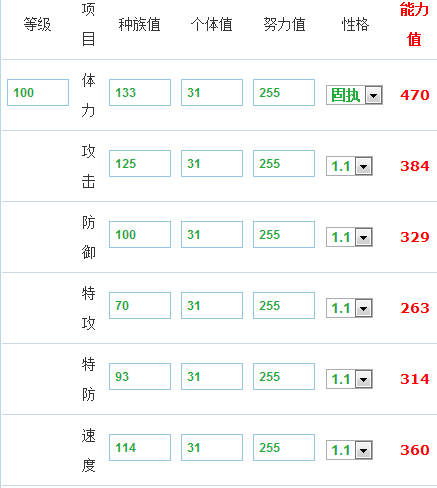Expand the 速度 nature modifier dropdown
The width and height of the screenshot is (437, 488).
[349, 450]
